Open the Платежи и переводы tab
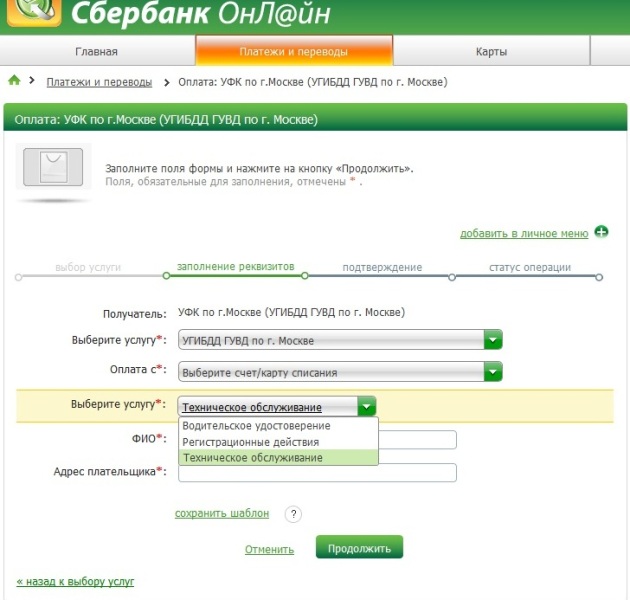This screenshot has height=600, width=630. click(x=294, y=51)
